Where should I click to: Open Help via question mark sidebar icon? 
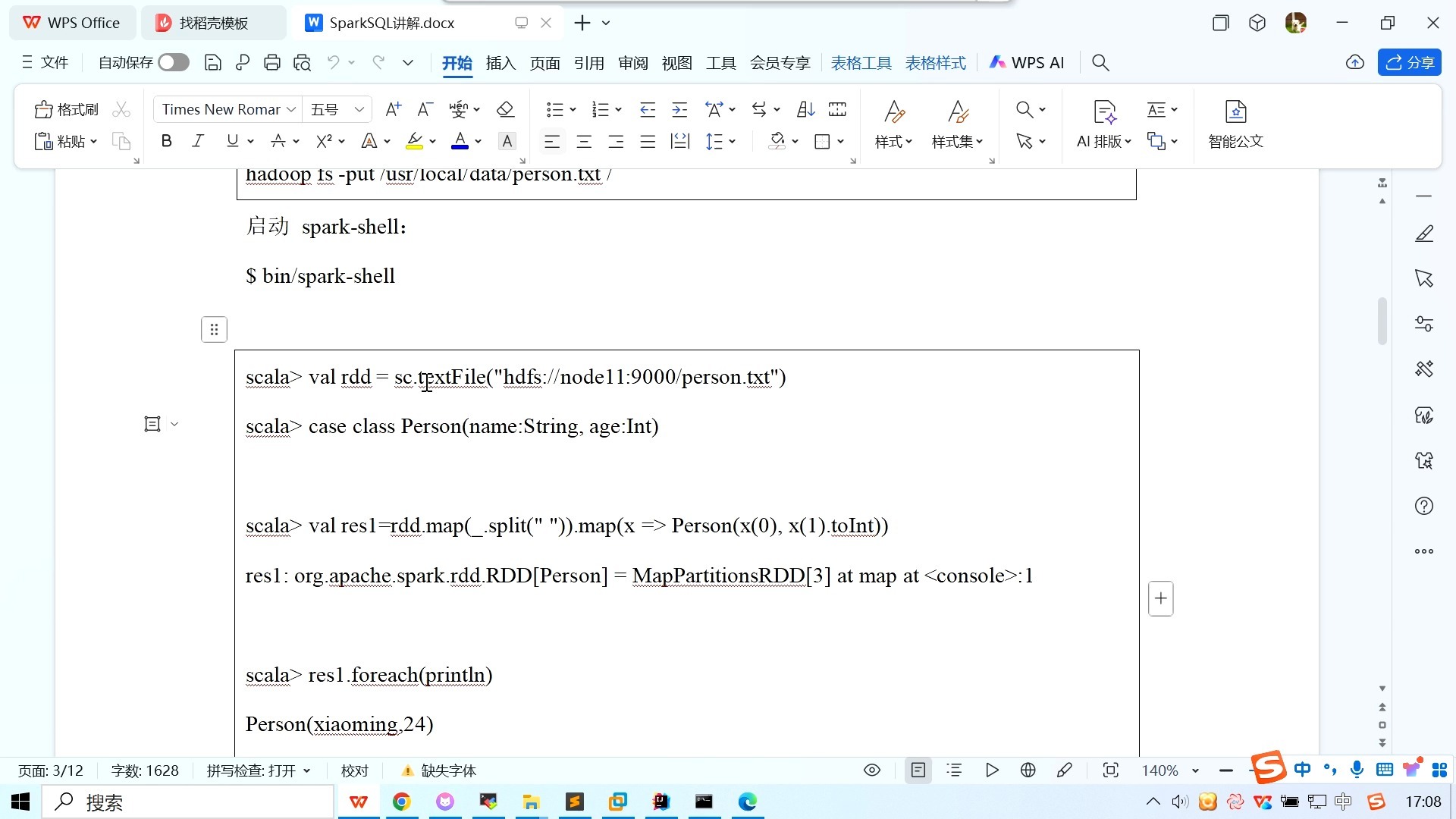click(1424, 506)
